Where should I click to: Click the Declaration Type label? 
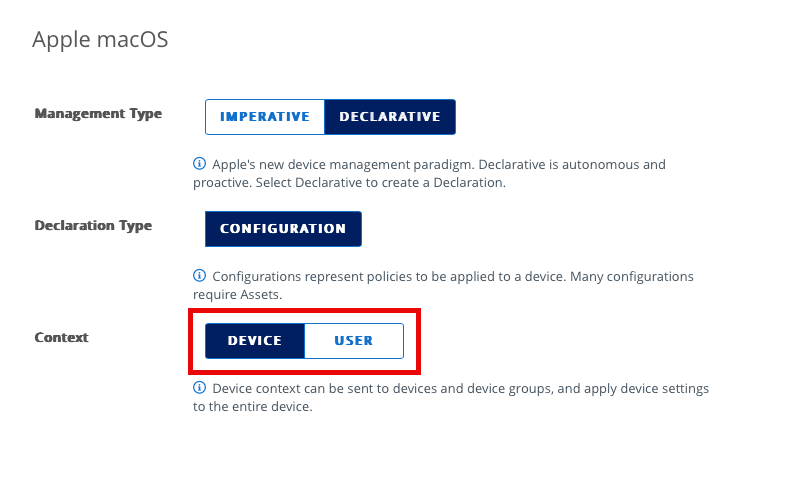click(93, 225)
